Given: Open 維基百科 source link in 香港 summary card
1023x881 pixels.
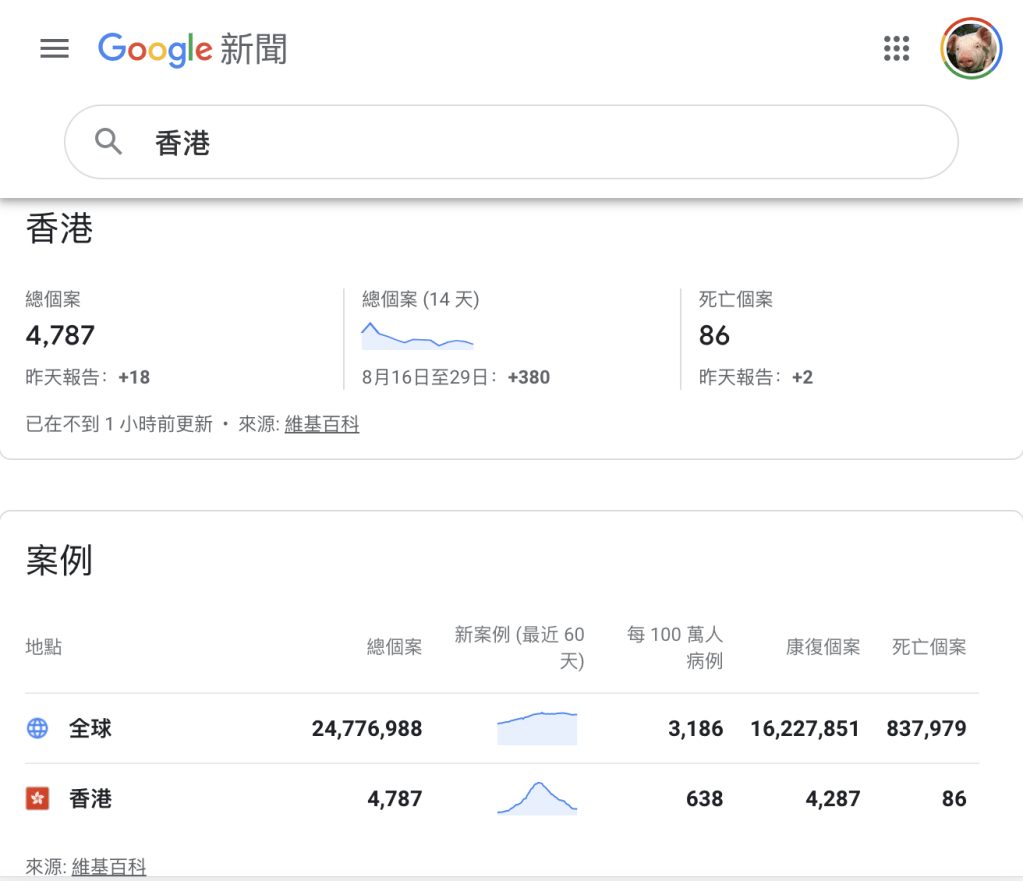Looking at the screenshot, I should pyautogui.click(x=321, y=424).
